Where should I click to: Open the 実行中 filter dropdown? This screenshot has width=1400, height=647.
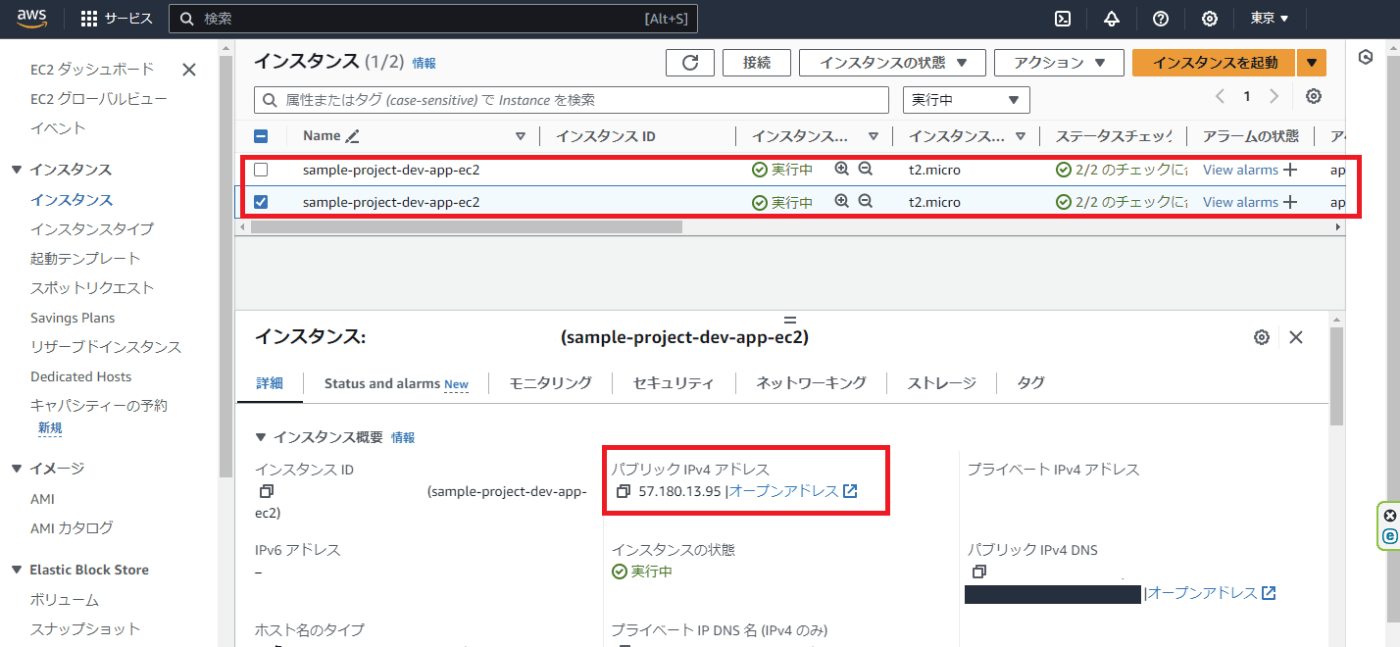[x=966, y=99]
